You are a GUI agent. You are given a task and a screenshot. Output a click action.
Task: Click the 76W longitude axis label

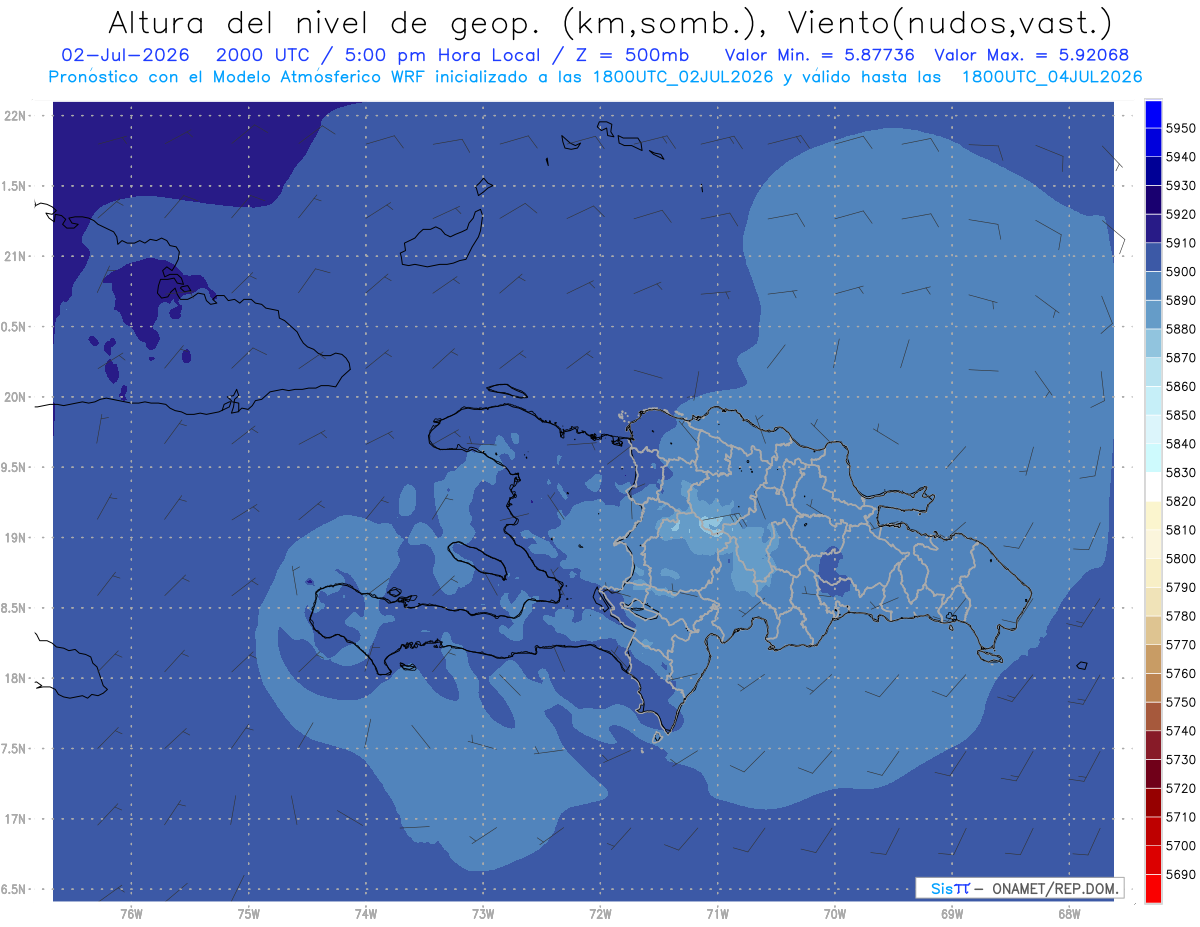click(x=131, y=913)
